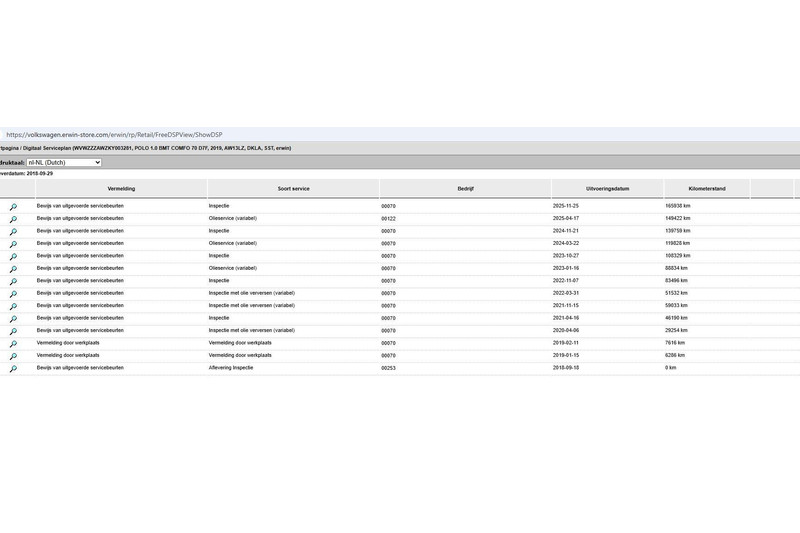View the Aflevering Inspectie entry at 0 km
Image resolution: width=800 pixels, height=533 pixels.
pyautogui.click(x=14, y=369)
